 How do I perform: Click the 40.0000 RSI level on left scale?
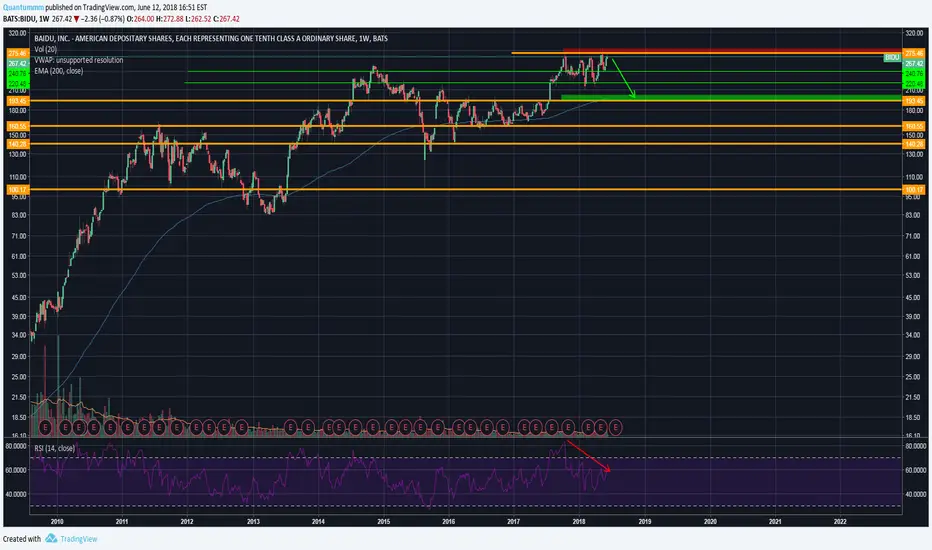pyautogui.click(x=16, y=494)
